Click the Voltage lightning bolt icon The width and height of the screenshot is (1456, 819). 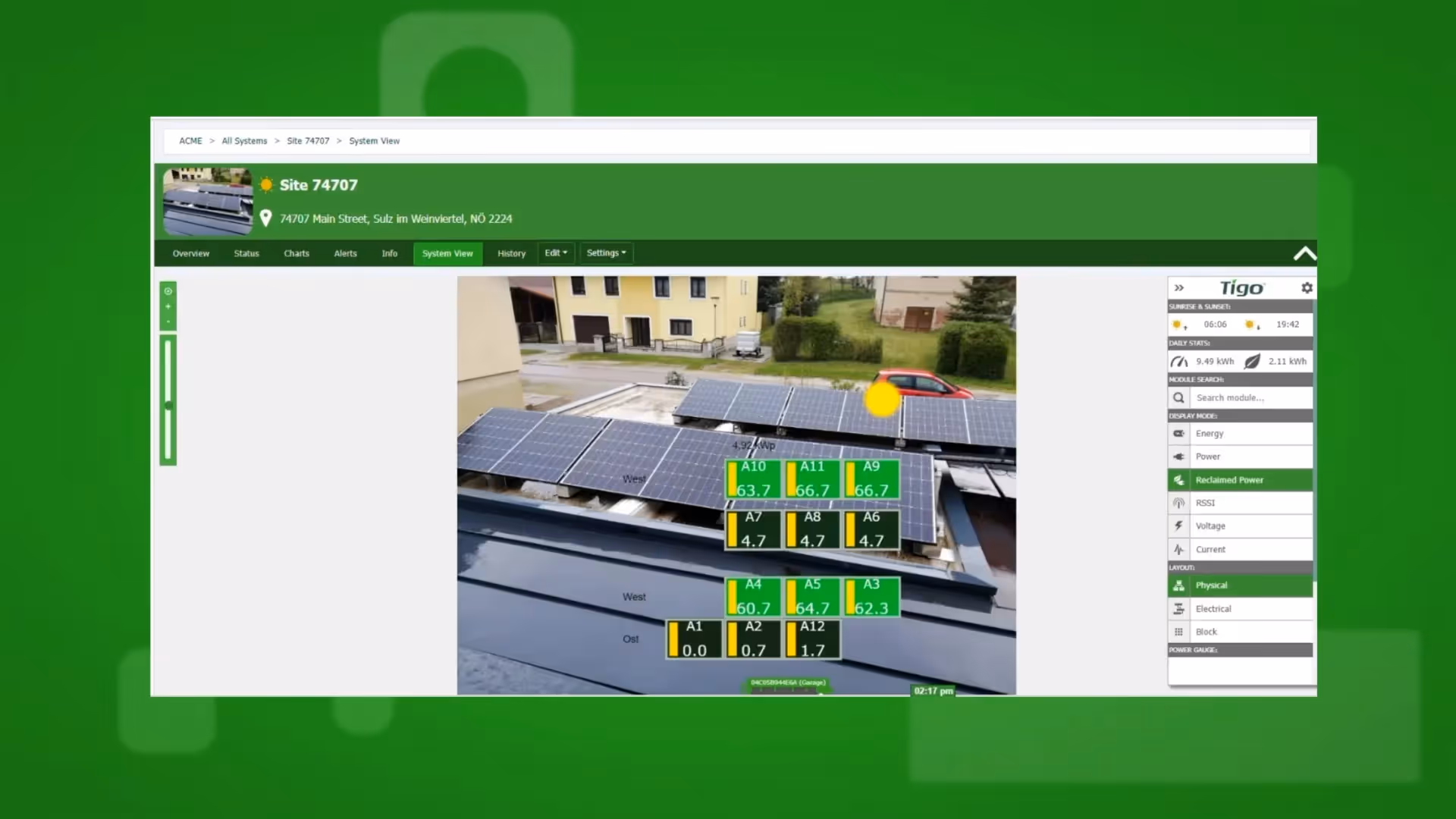1178,526
